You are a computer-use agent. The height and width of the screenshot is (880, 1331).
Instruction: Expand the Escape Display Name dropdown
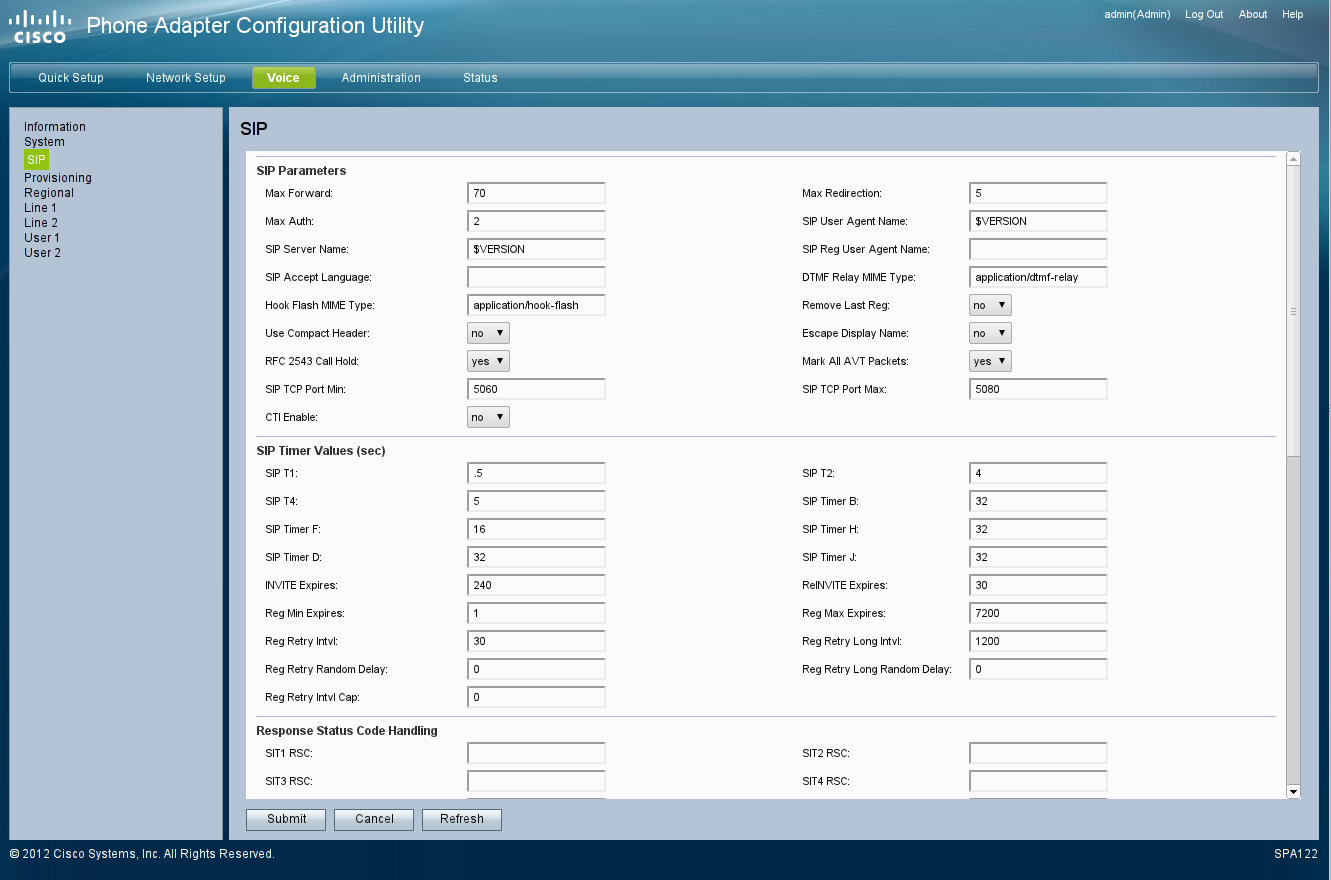tap(989, 333)
